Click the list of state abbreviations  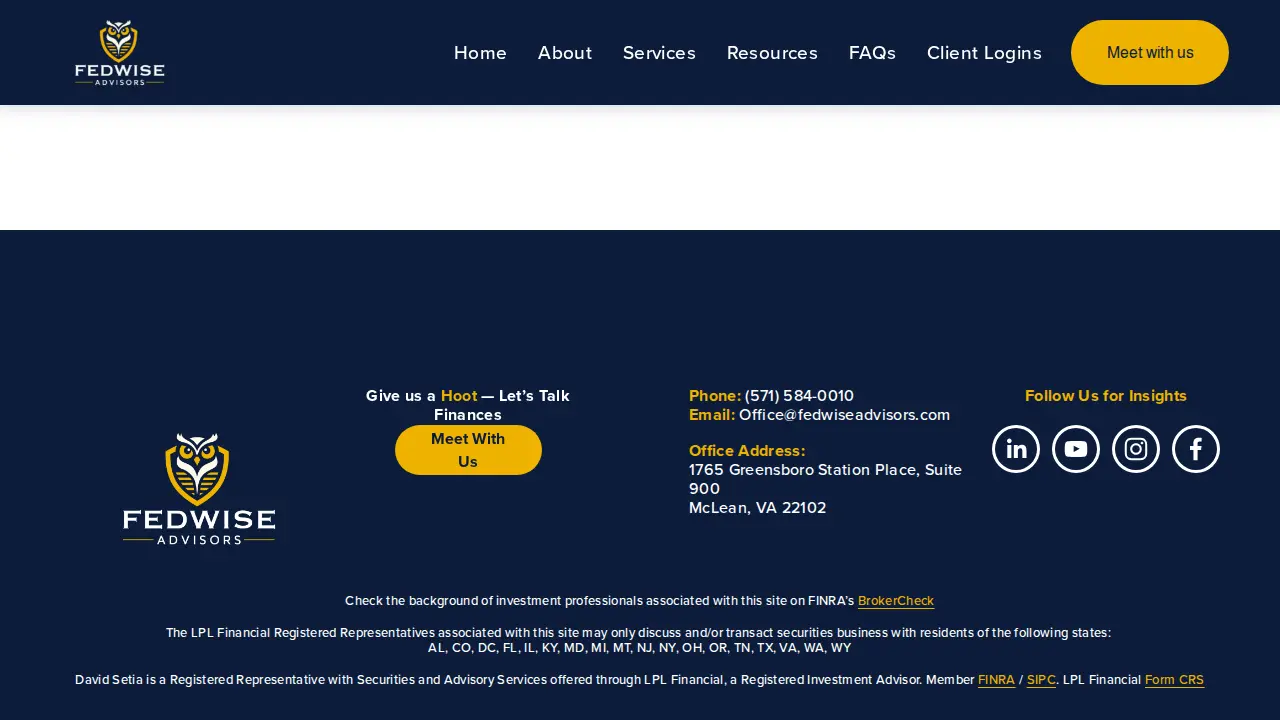[640, 648]
